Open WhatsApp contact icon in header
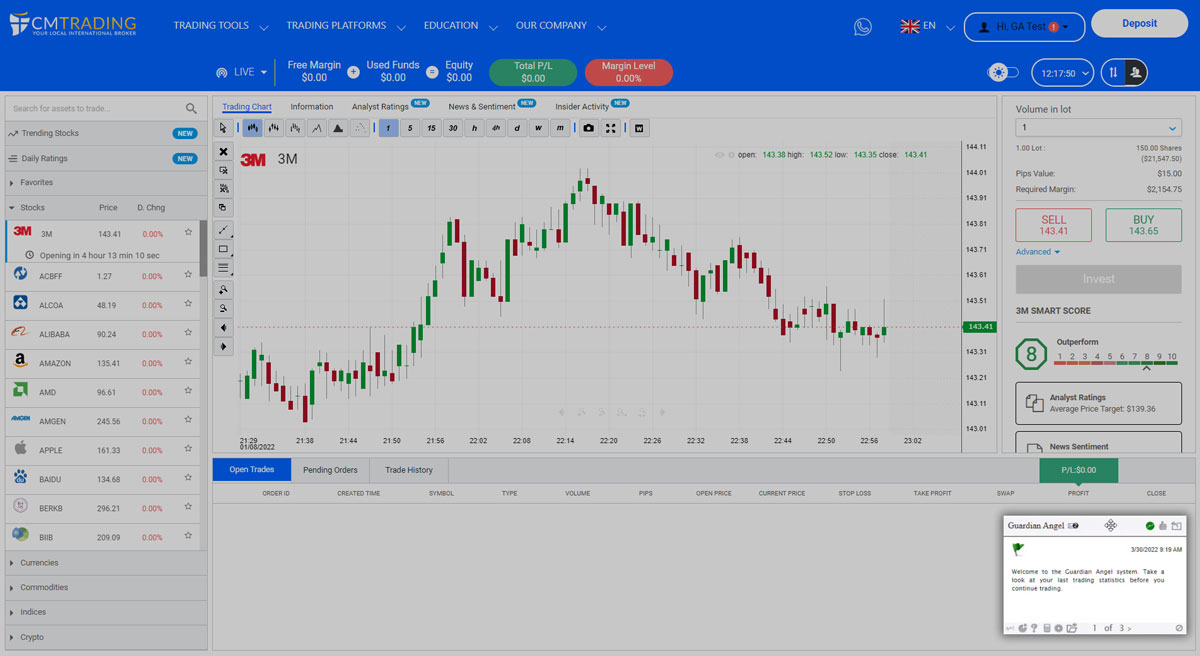Screen dimensions: 1200x656 coord(863,27)
